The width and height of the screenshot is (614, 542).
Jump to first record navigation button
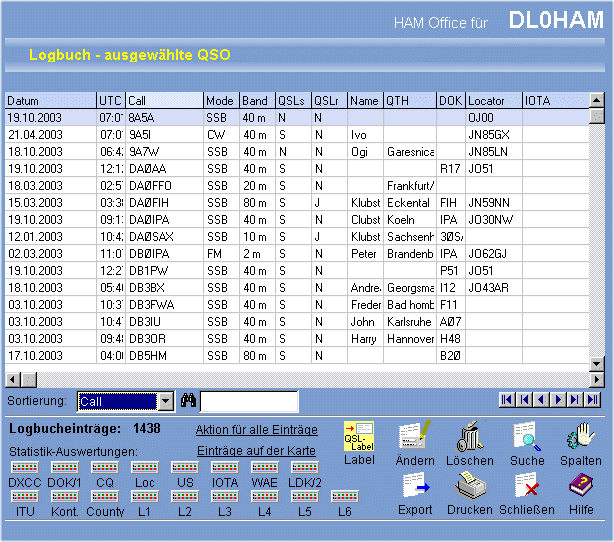tap(507, 400)
